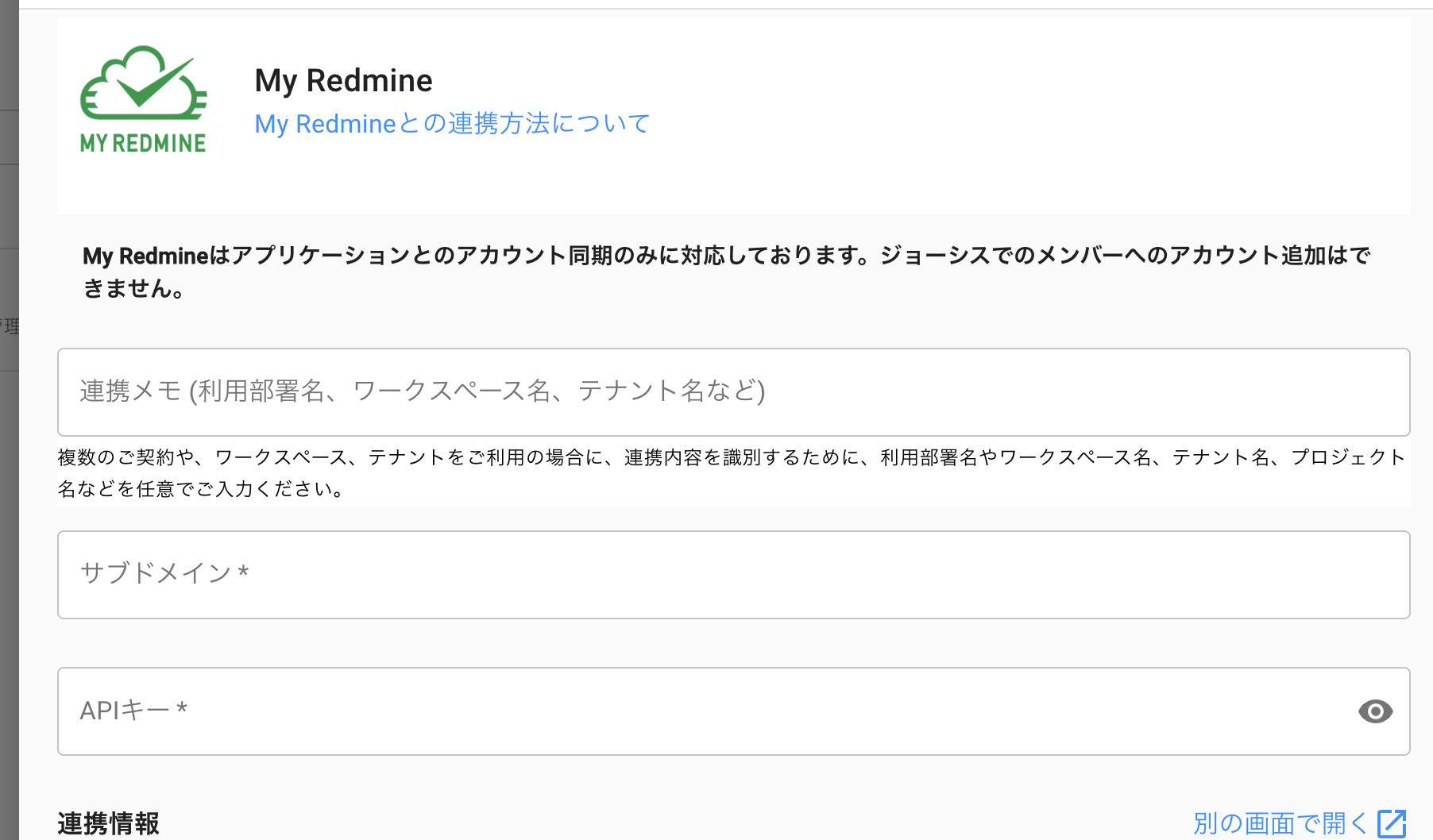This screenshot has height=840, width=1433.
Task: Click the 連携メモ placeholder text
Action: pos(422,391)
